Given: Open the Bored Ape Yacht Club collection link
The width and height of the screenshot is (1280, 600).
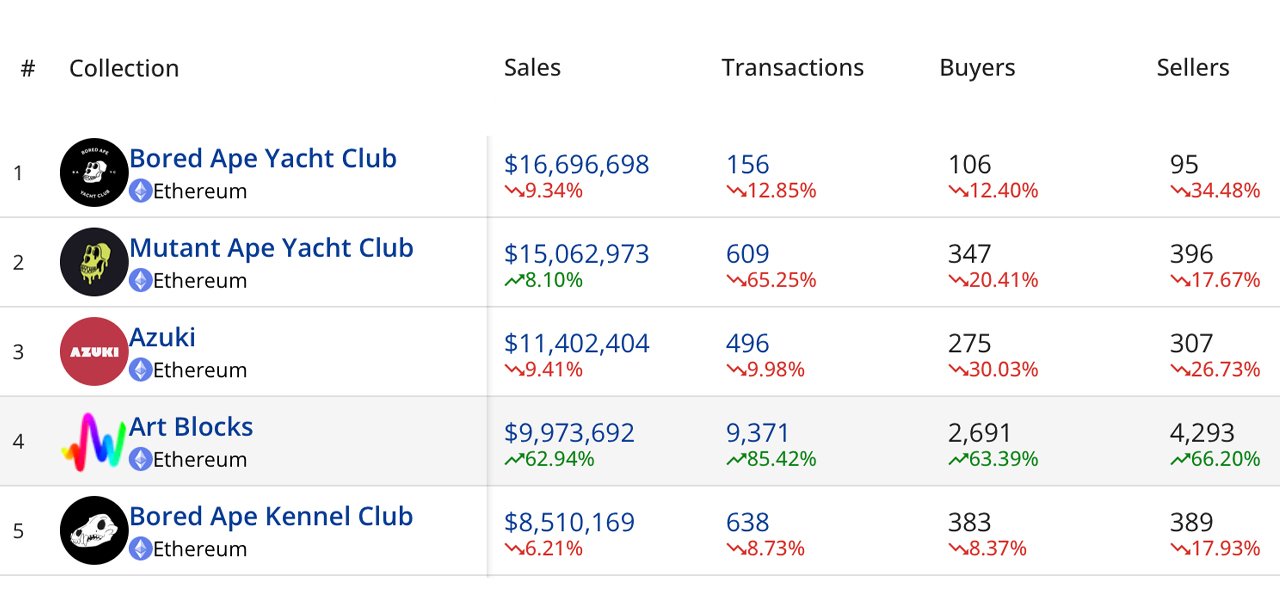Looking at the screenshot, I should [262, 158].
